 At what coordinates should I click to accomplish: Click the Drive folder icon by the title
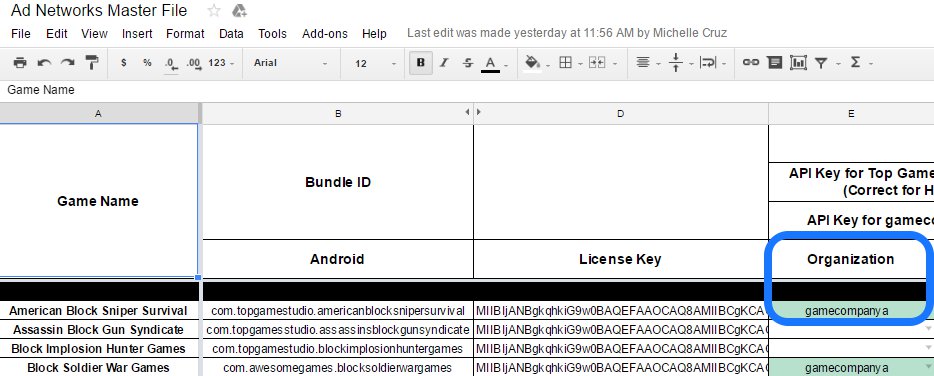[x=239, y=11]
